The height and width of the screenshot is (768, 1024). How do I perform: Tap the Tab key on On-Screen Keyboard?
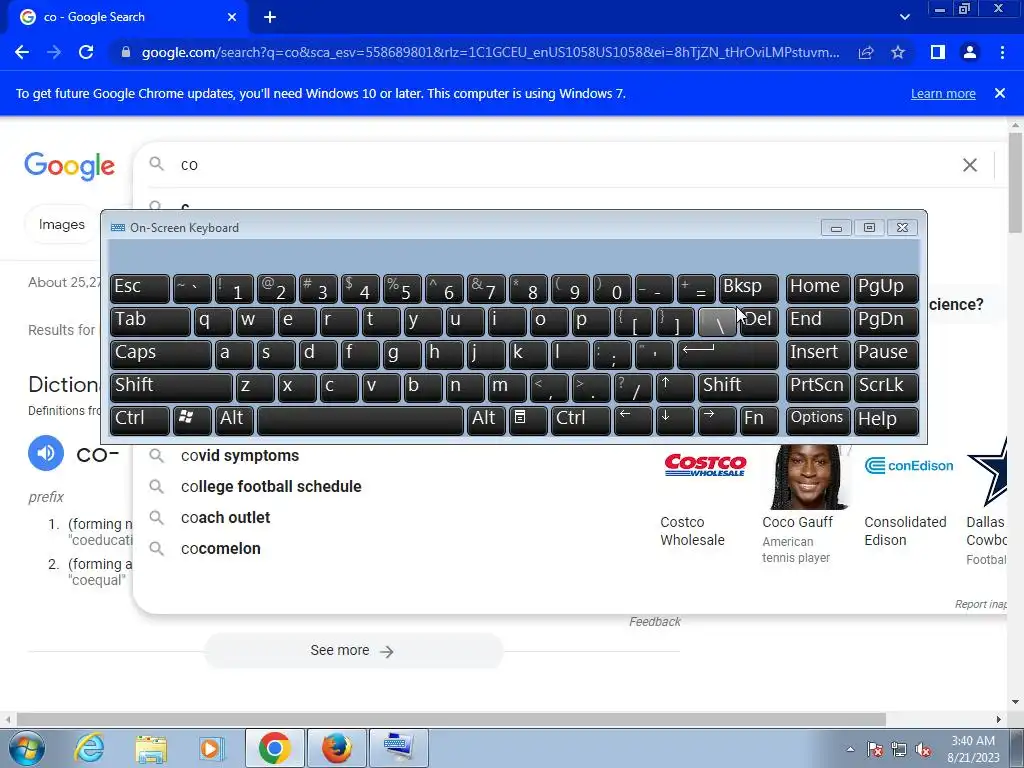150,321
